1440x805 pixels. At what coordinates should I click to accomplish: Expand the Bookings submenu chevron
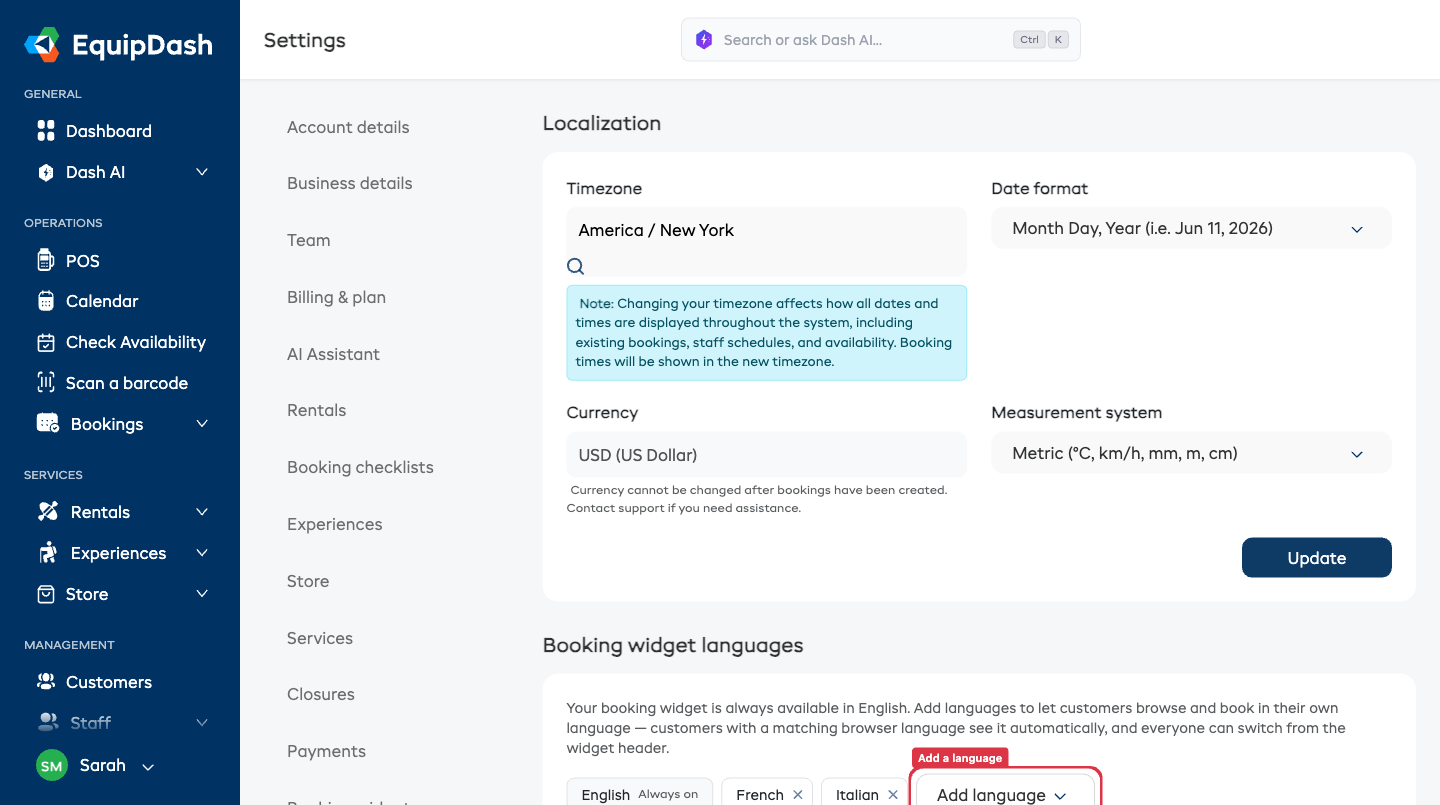coord(202,424)
